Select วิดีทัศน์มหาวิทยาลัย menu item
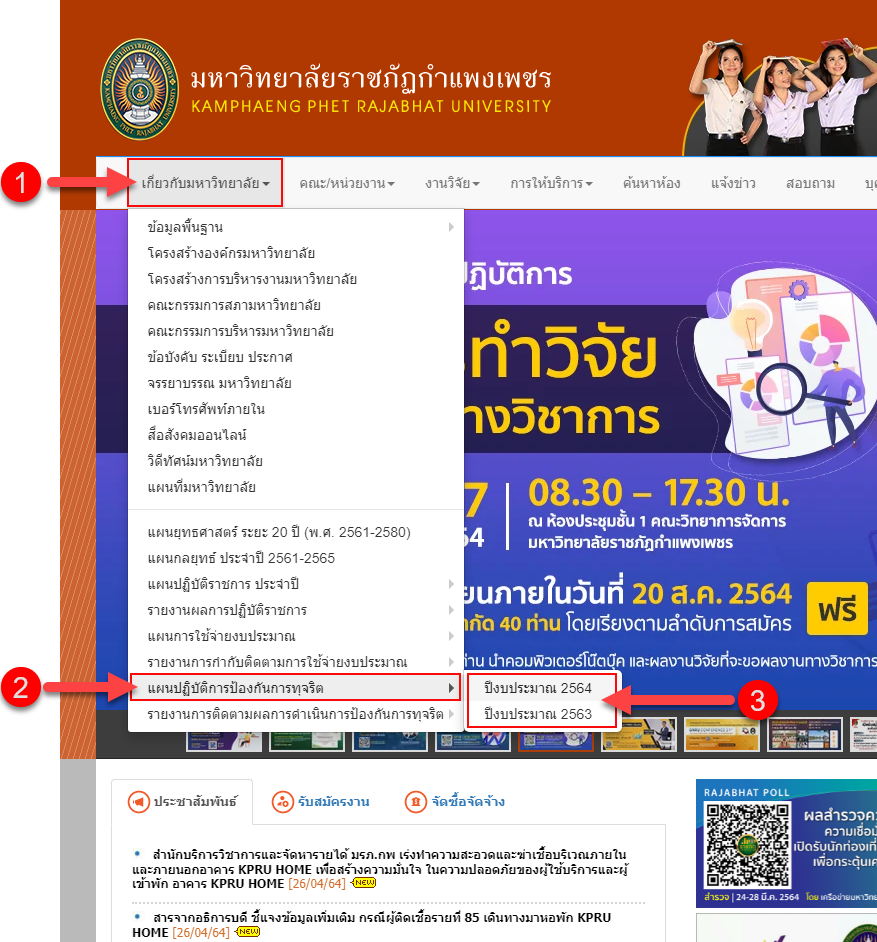877x942 pixels. (296, 461)
